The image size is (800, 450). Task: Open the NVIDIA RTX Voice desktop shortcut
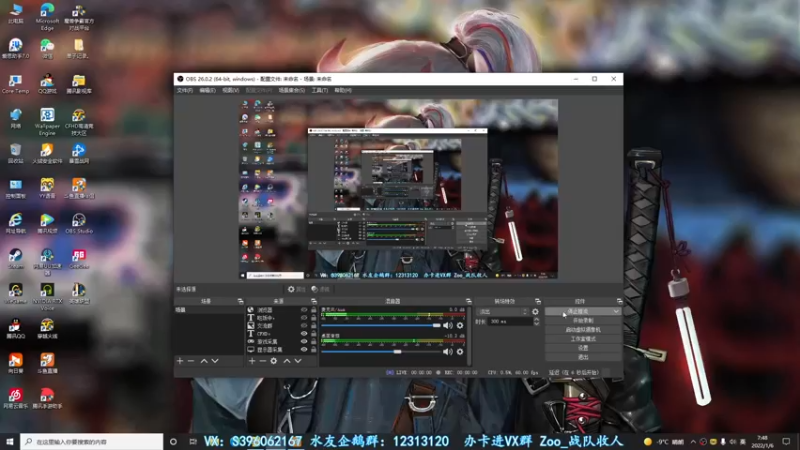tap(47, 297)
